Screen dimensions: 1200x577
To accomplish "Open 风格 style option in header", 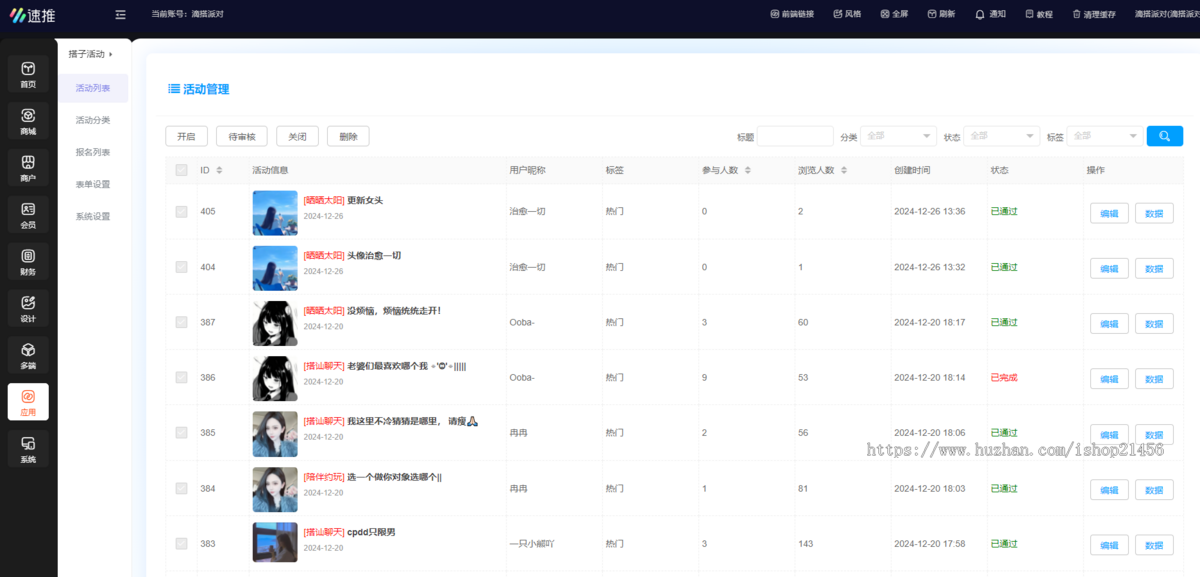I will pos(846,14).
